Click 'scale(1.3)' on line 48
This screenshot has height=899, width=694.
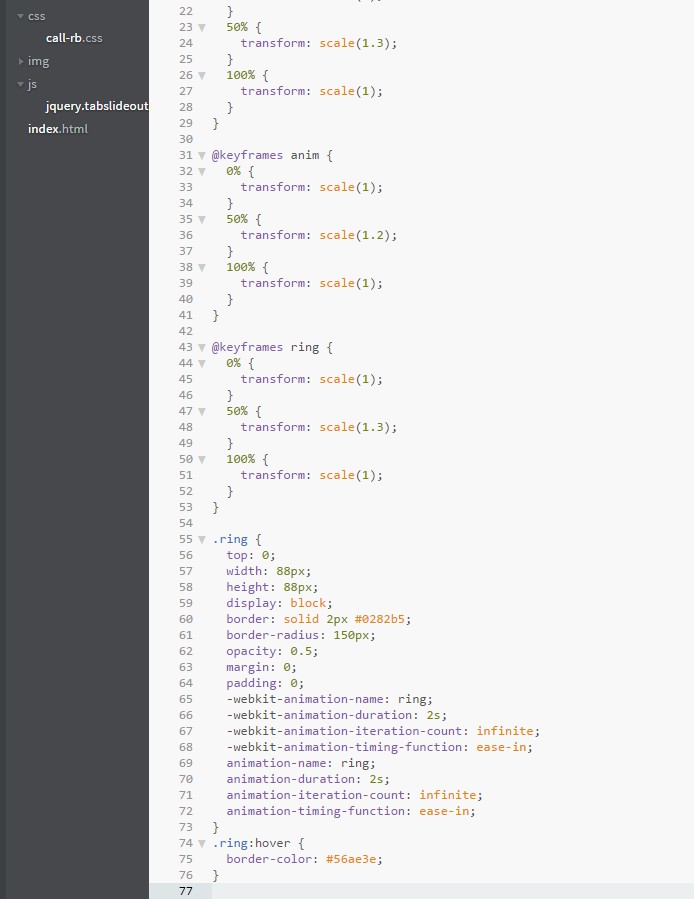click(x=354, y=427)
